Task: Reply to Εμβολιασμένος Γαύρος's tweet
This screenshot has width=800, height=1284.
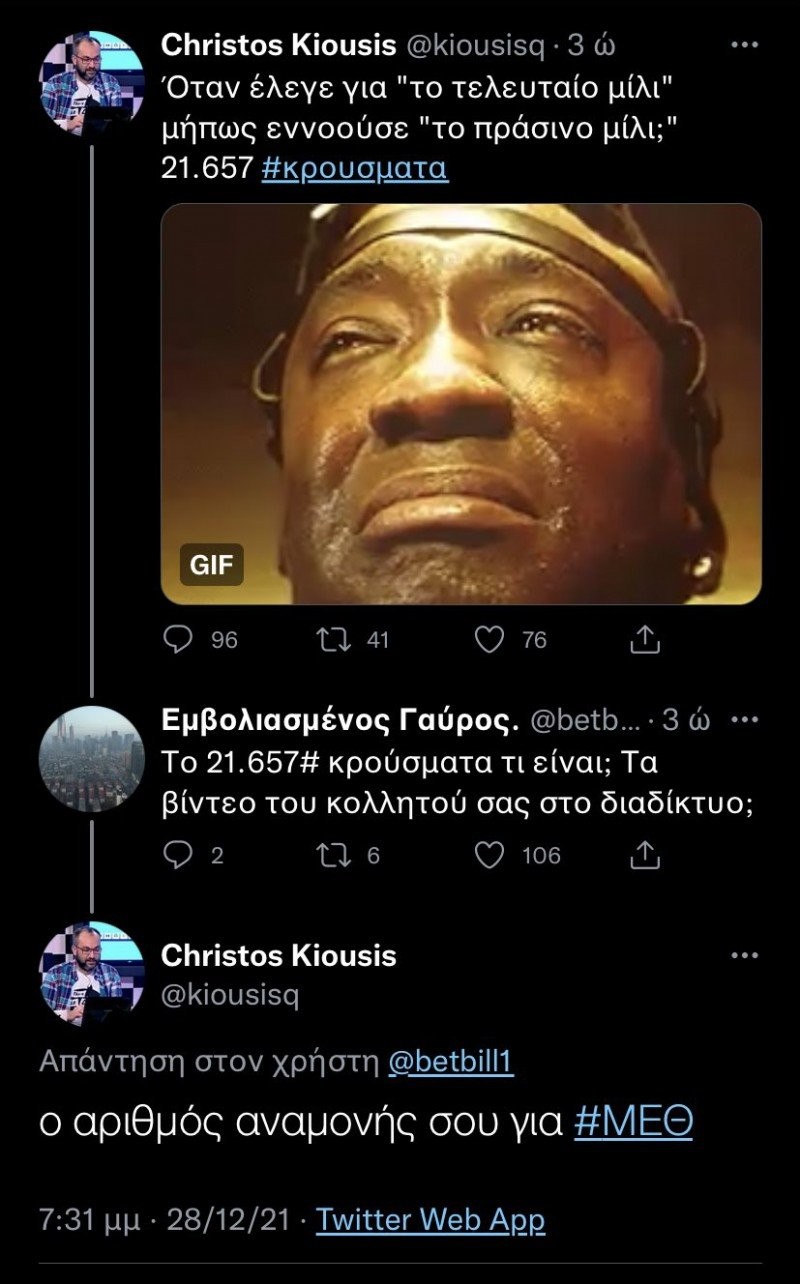Action: 177,855
